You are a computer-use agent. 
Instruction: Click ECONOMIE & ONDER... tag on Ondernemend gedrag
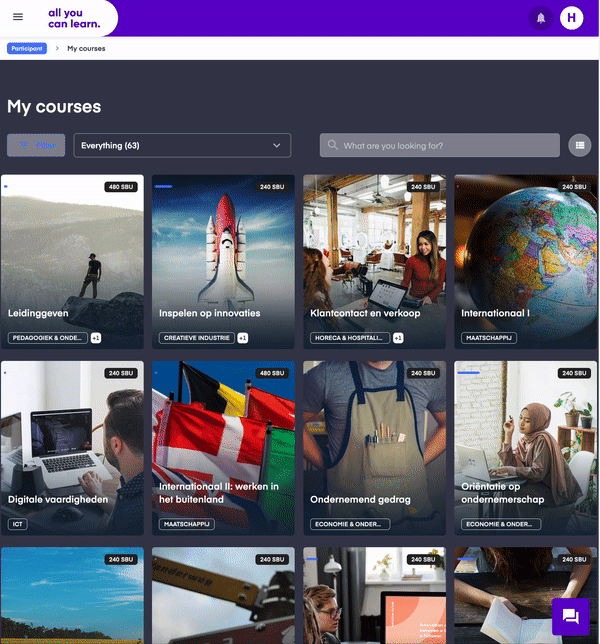click(350, 524)
